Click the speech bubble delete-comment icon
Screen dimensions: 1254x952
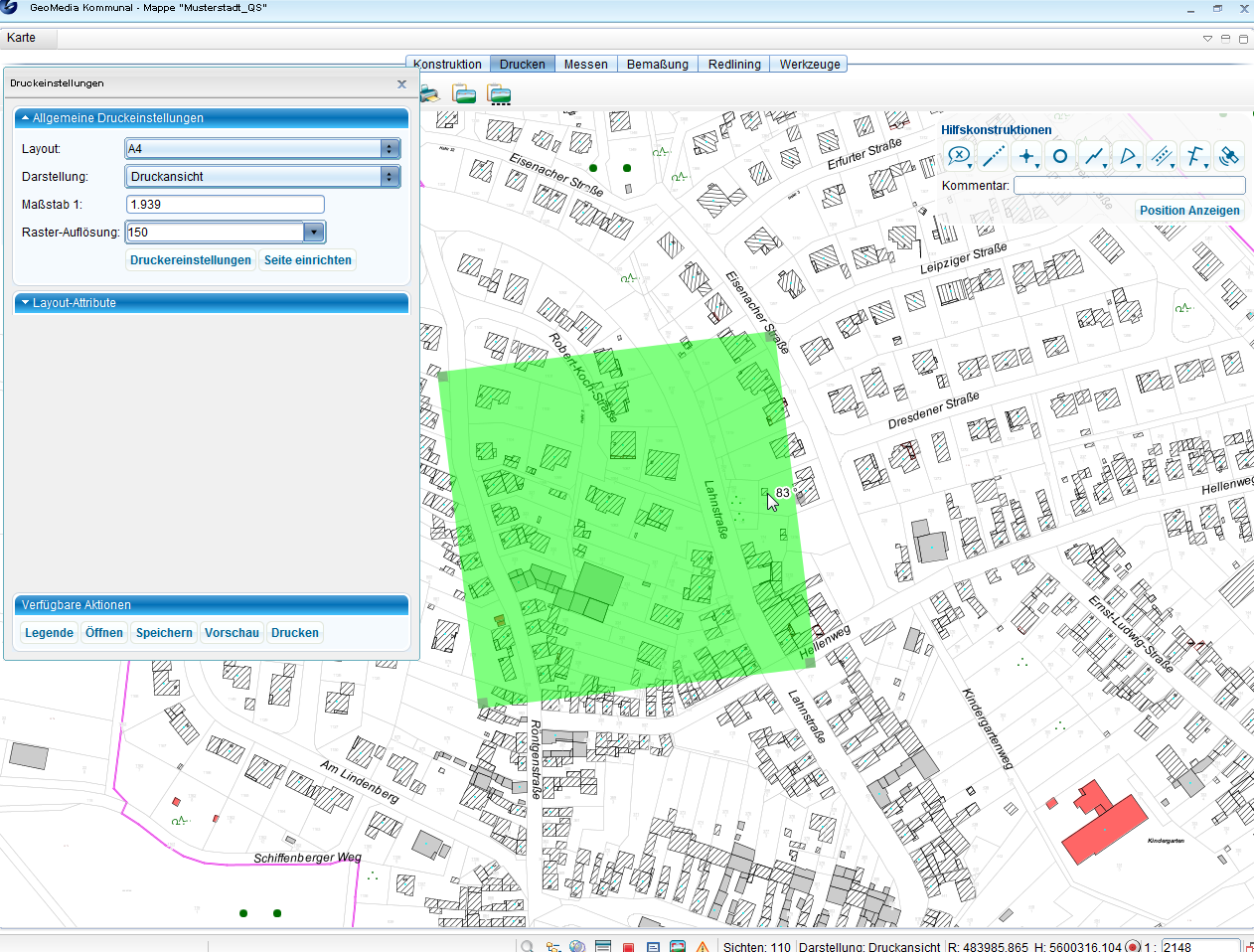pos(958,156)
